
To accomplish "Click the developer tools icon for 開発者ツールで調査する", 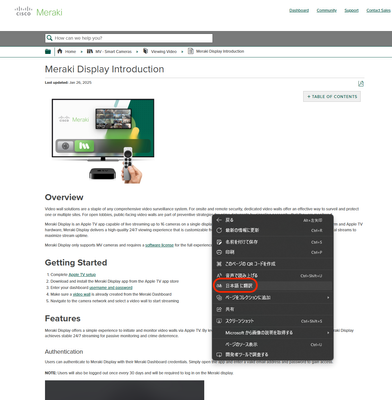I will [x=219, y=355].
